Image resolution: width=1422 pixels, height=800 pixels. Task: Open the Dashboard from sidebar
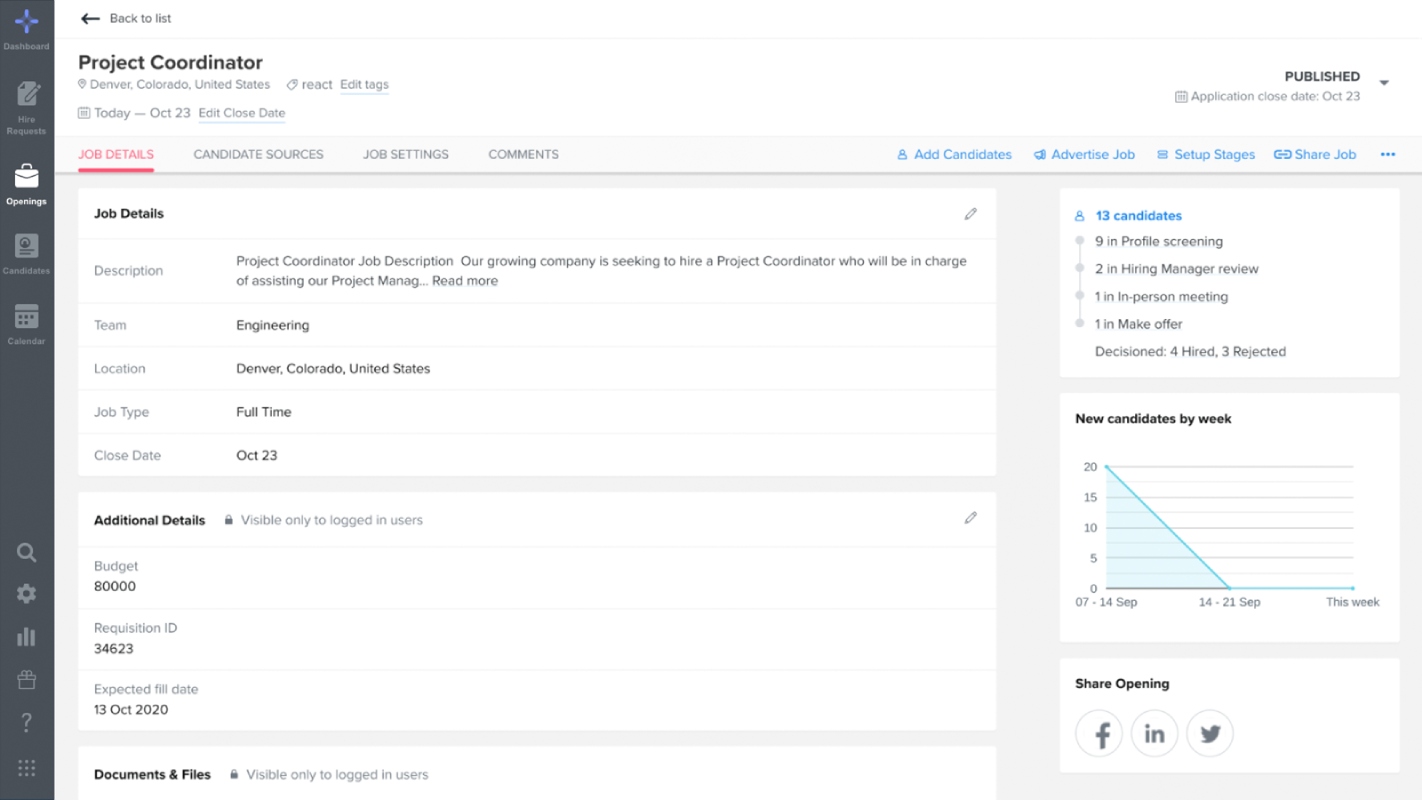click(26, 29)
